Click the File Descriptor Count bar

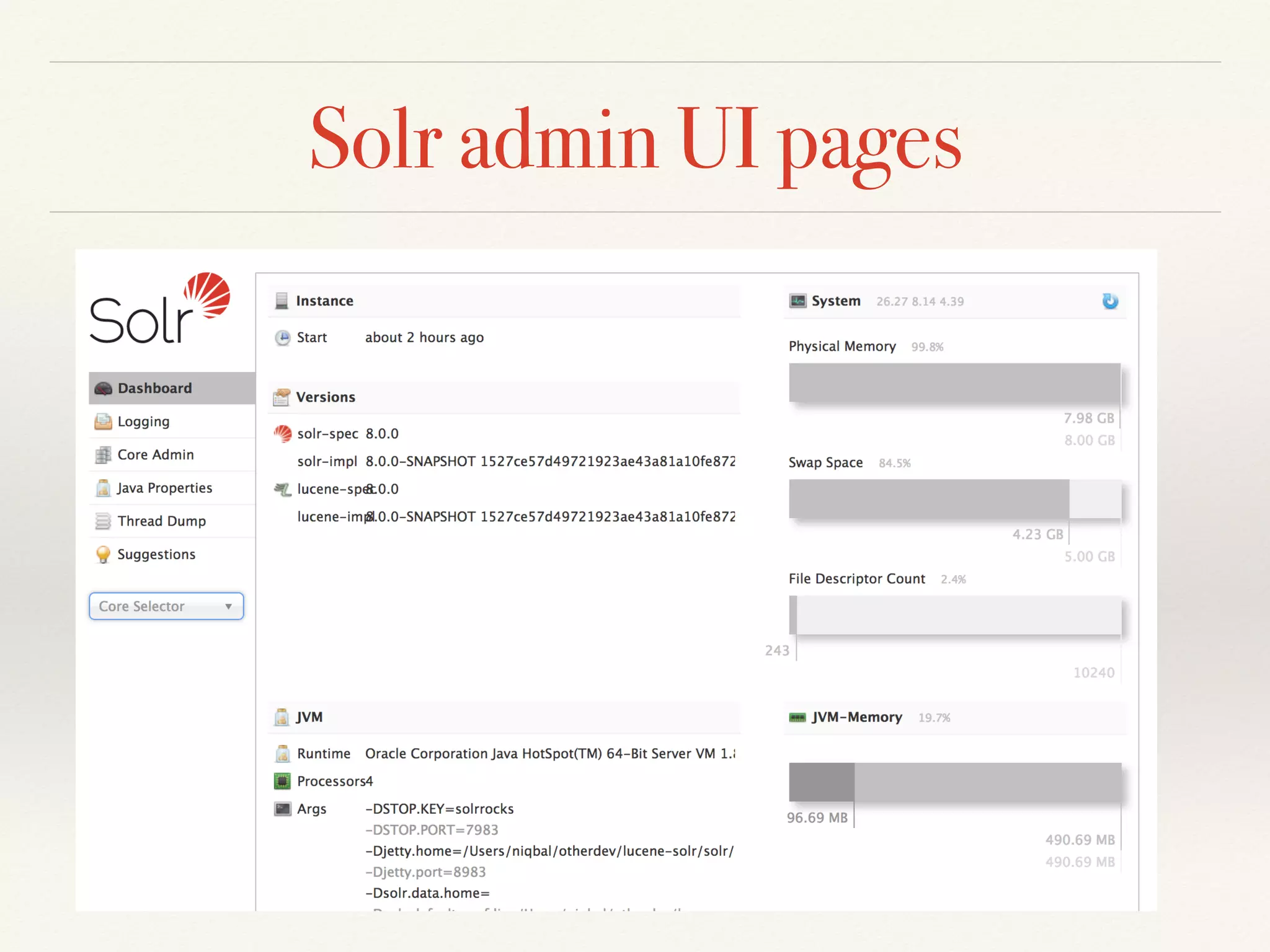click(955, 615)
